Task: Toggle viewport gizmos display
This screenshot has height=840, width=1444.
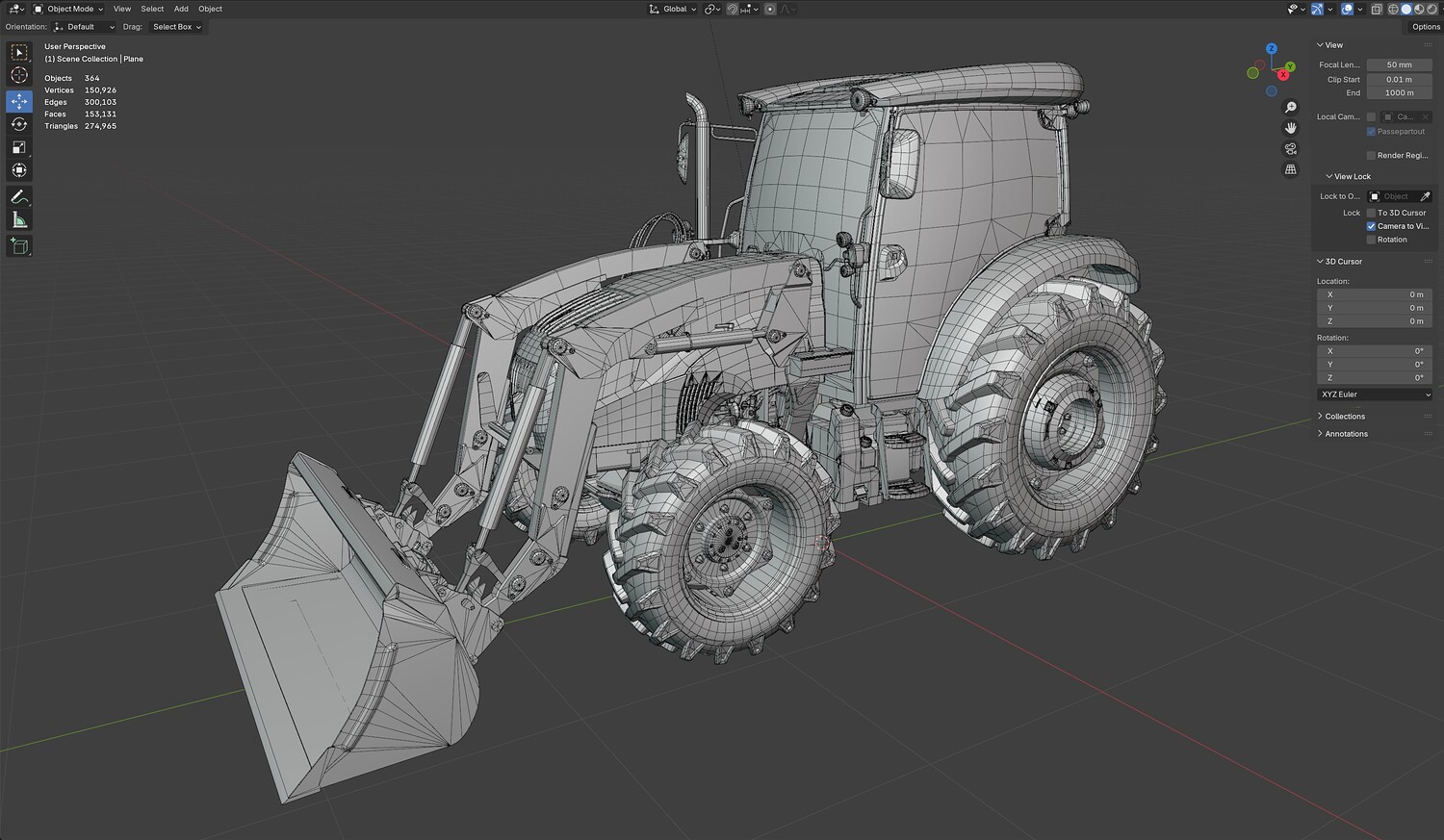Action: (x=1318, y=9)
